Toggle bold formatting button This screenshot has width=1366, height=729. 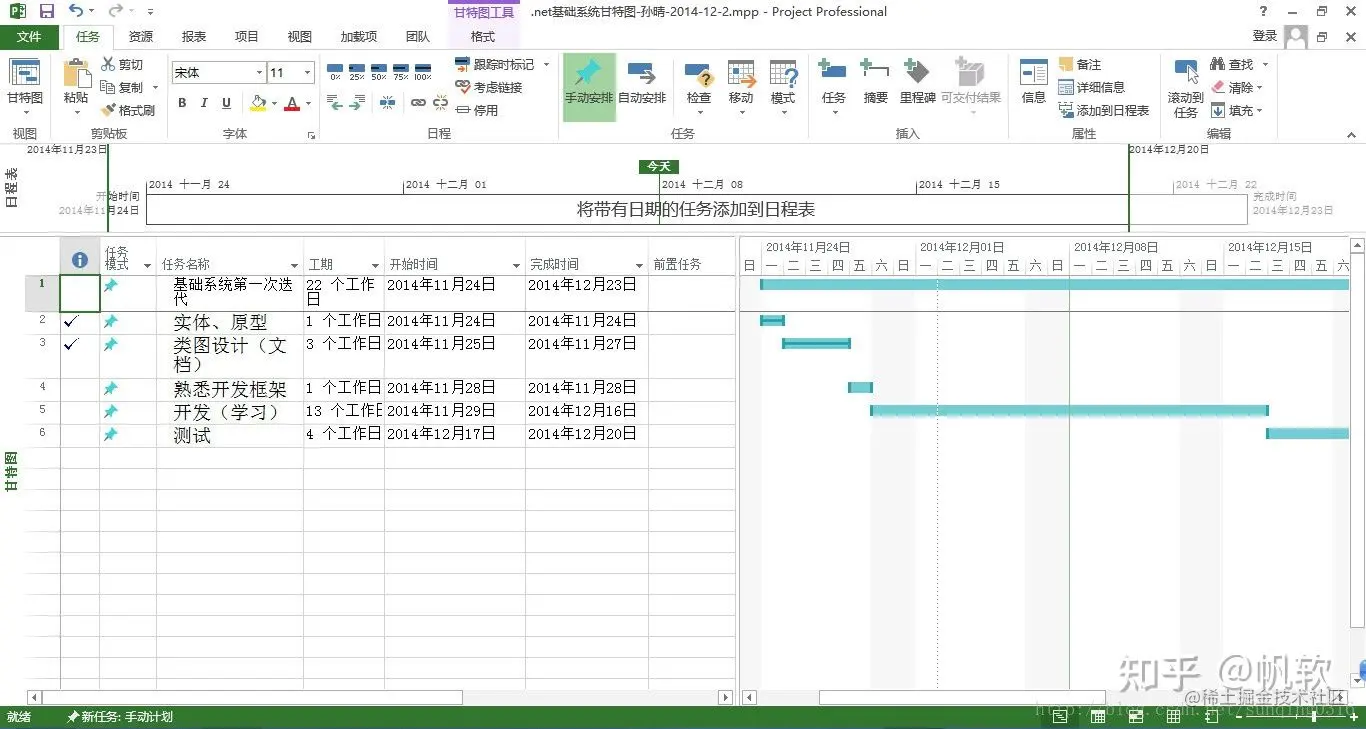coord(182,103)
